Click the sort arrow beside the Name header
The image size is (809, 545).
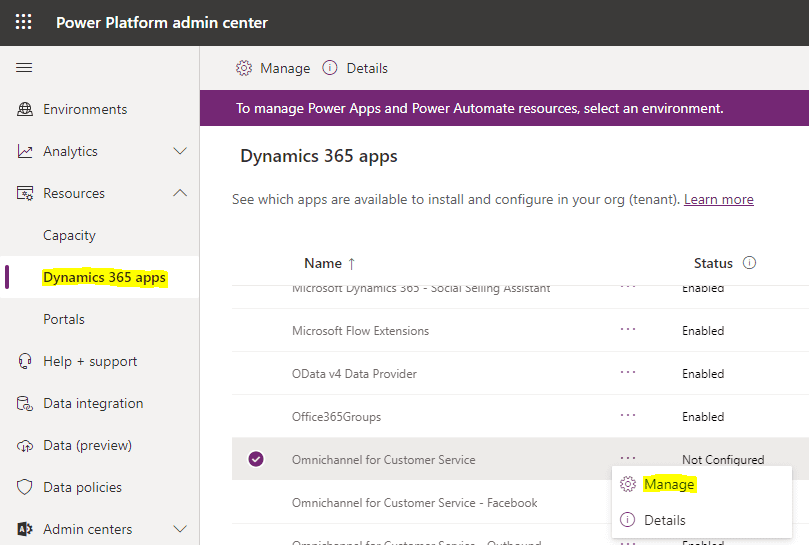(351, 264)
